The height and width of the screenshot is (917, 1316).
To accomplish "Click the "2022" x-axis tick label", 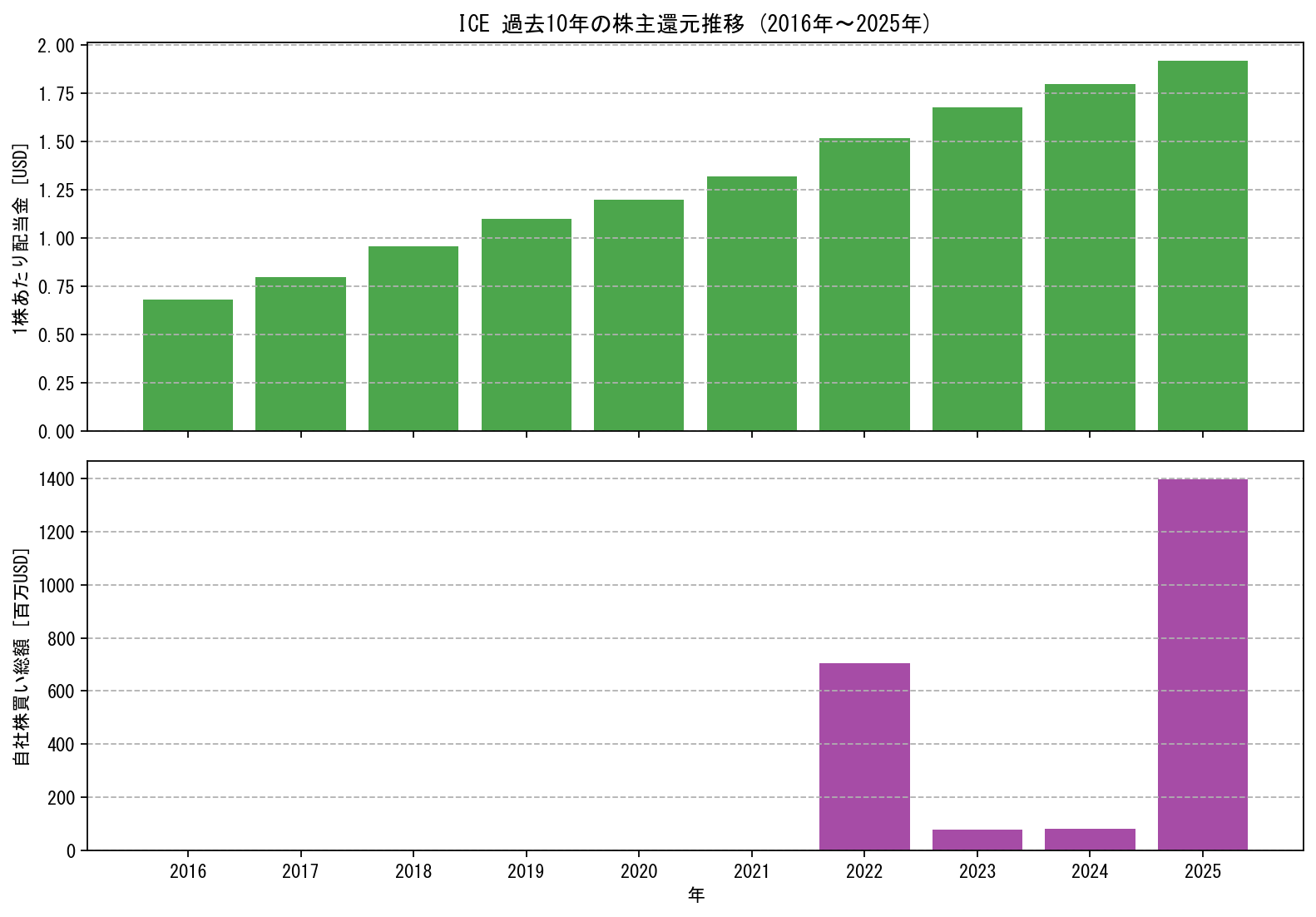I will 864,871.
